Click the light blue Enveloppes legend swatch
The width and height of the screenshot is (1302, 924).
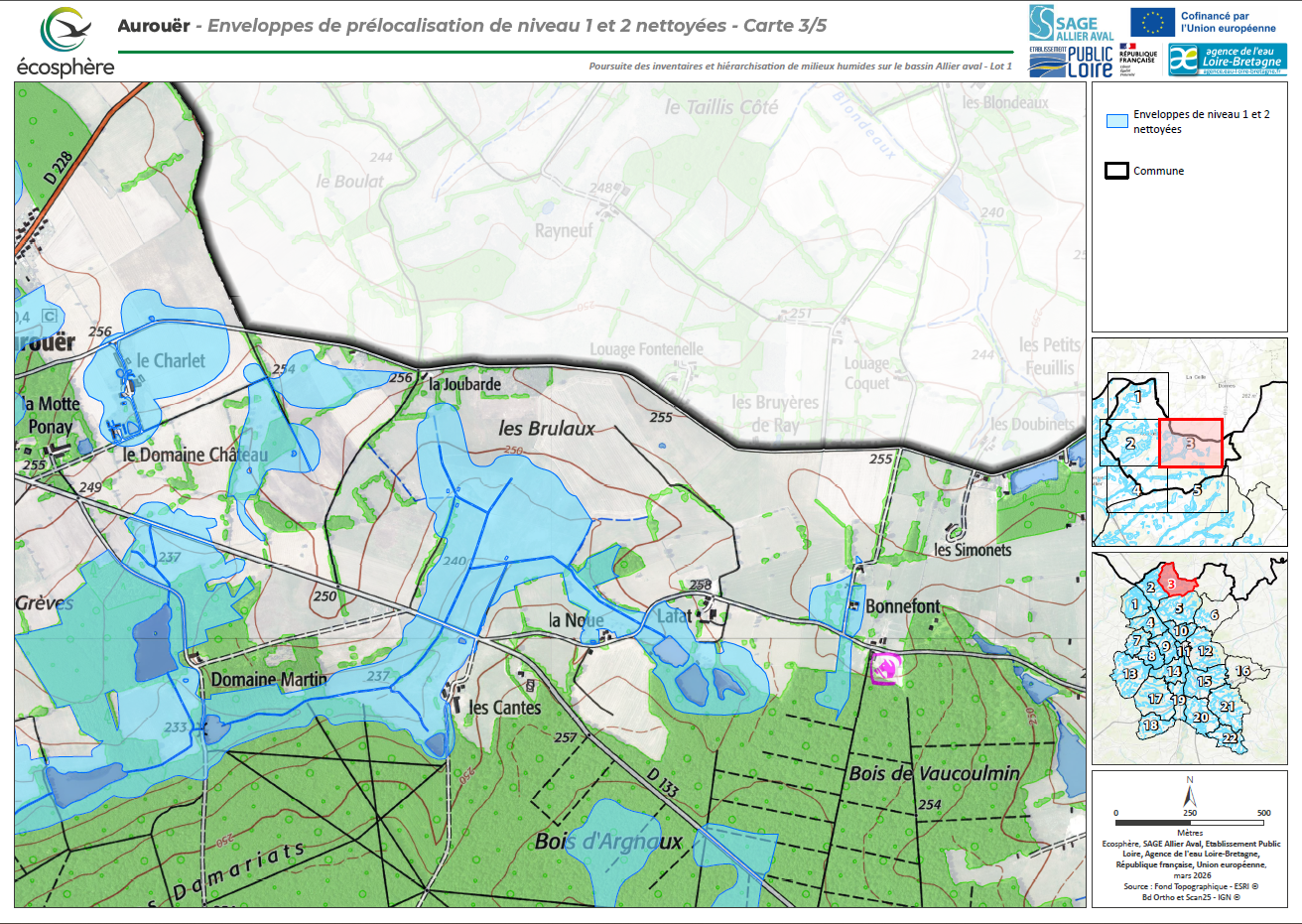[1116, 122]
